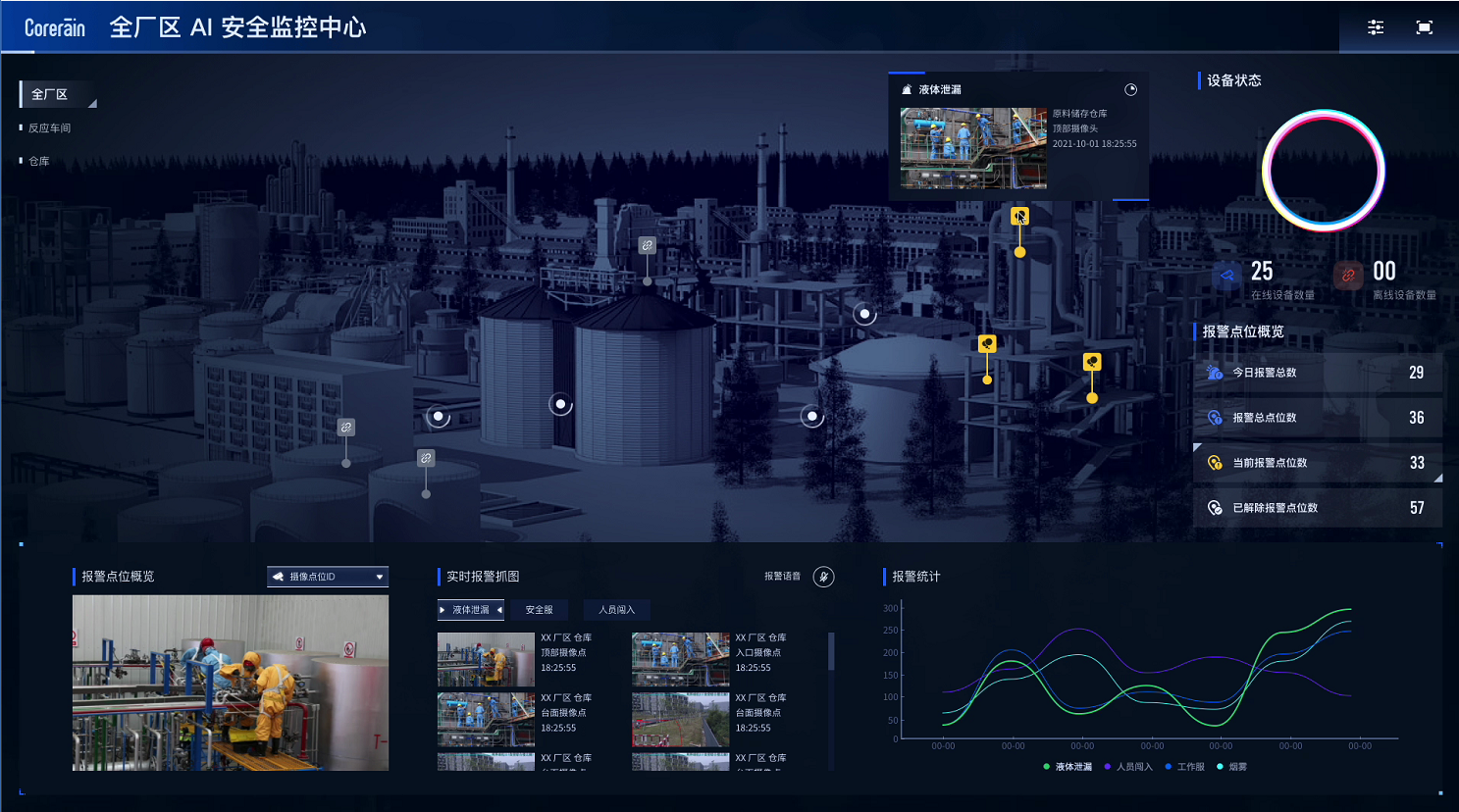Switch to the 人员闯入 tab
Viewport: 1459px width, 812px height.
click(616, 610)
